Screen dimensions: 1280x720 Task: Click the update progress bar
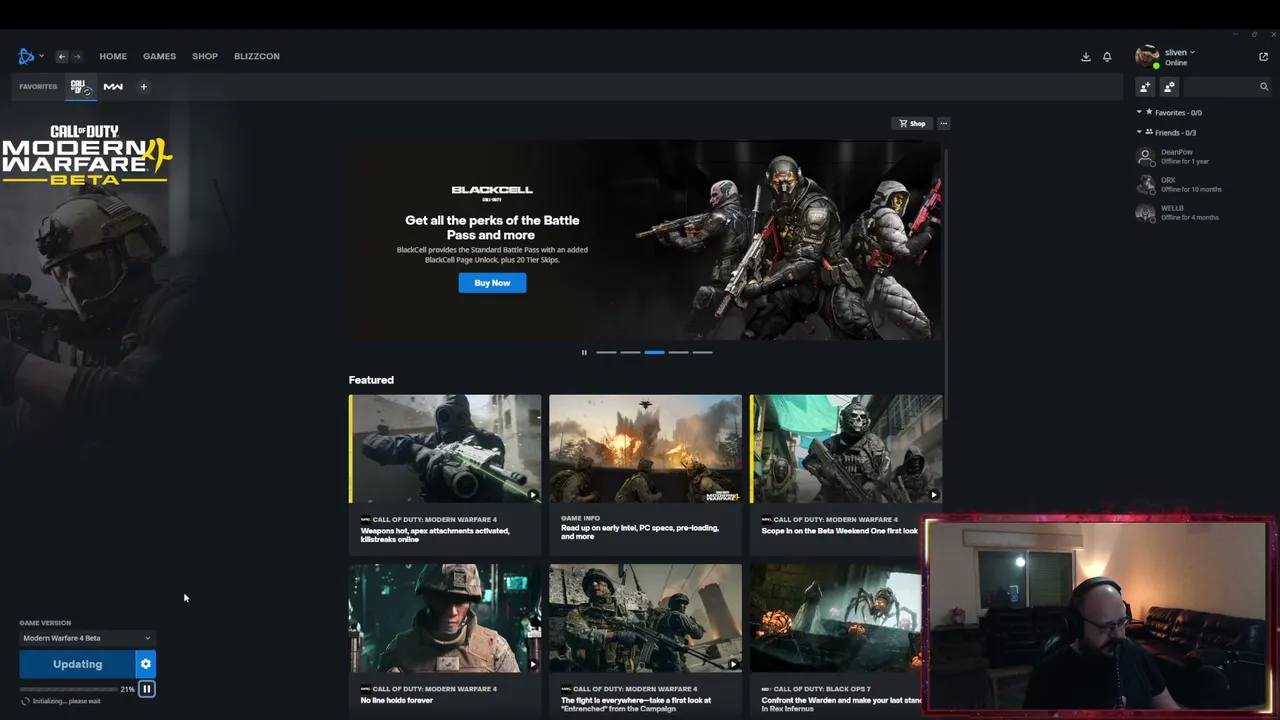click(x=68, y=689)
